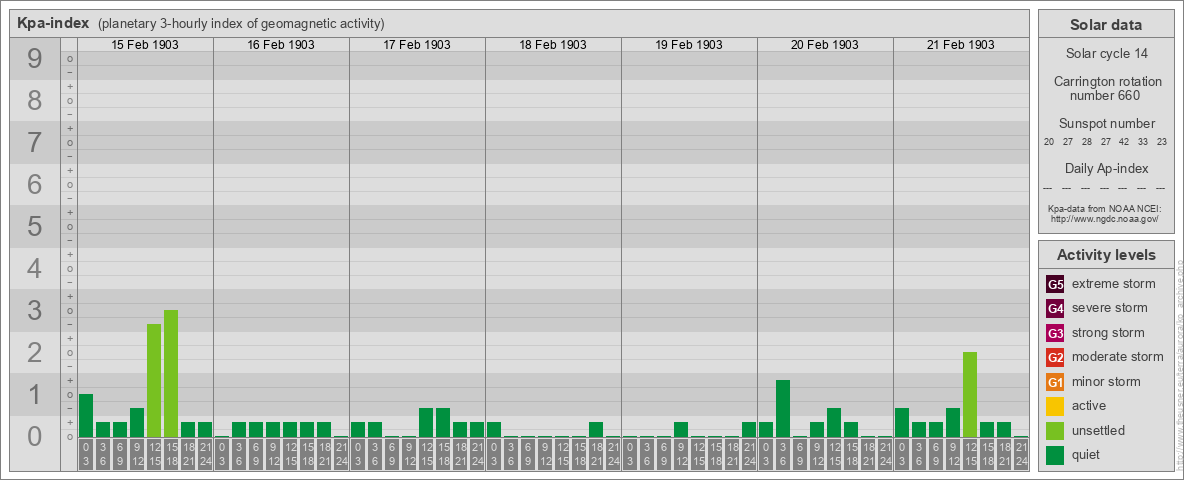Click the G3 strong storm badge
1184x480 pixels.
pyautogui.click(x=1055, y=333)
